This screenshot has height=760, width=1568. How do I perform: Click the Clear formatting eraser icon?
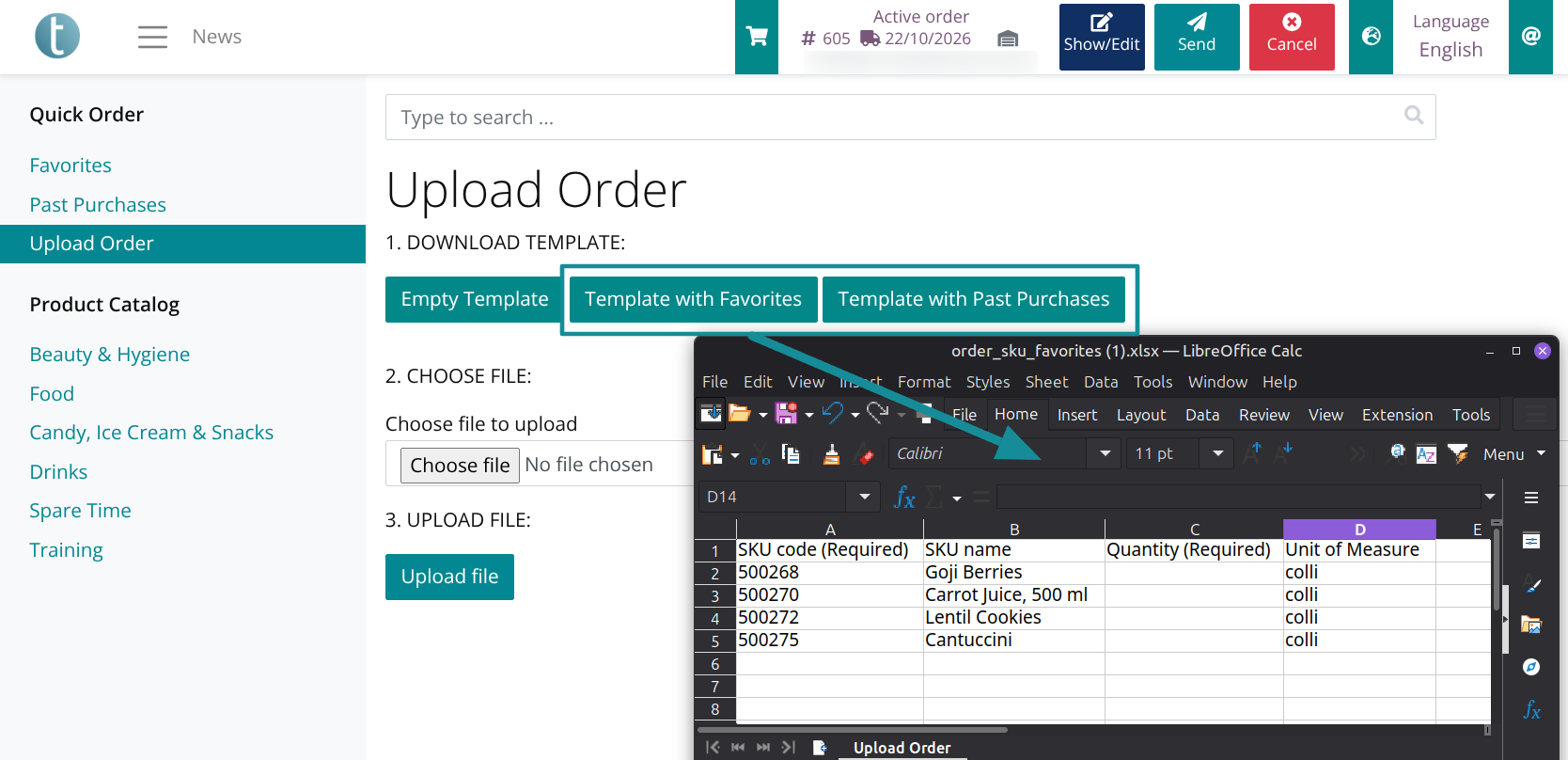click(864, 454)
